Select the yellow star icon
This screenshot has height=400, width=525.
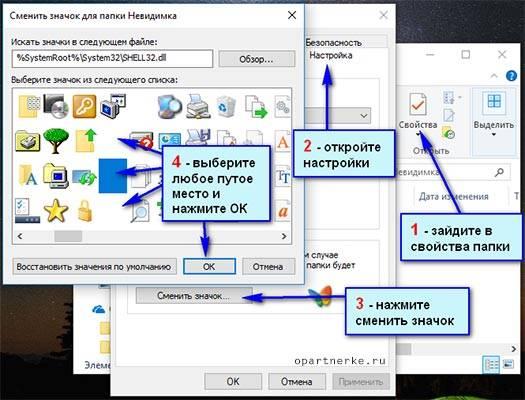(x=56, y=211)
